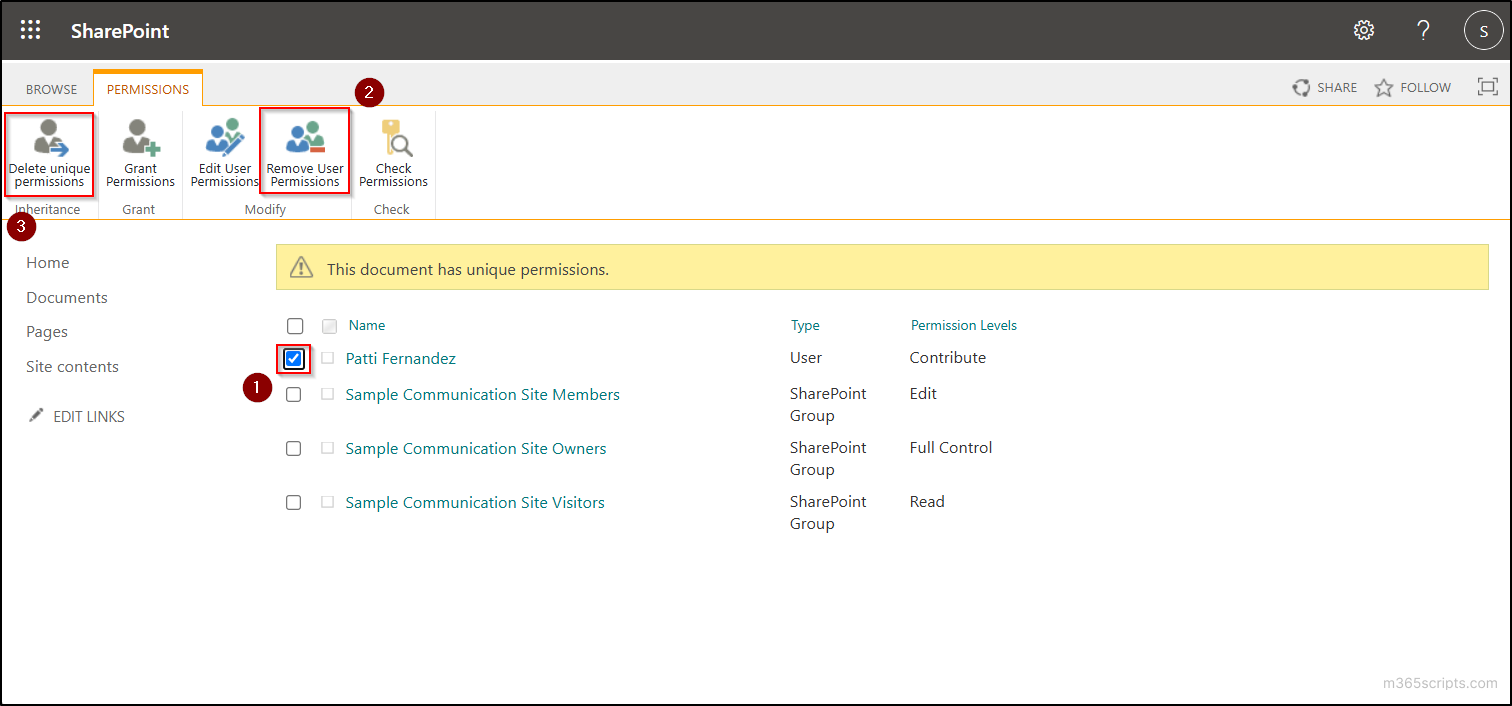Open the Patti Fernandez link

pos(400,358)
